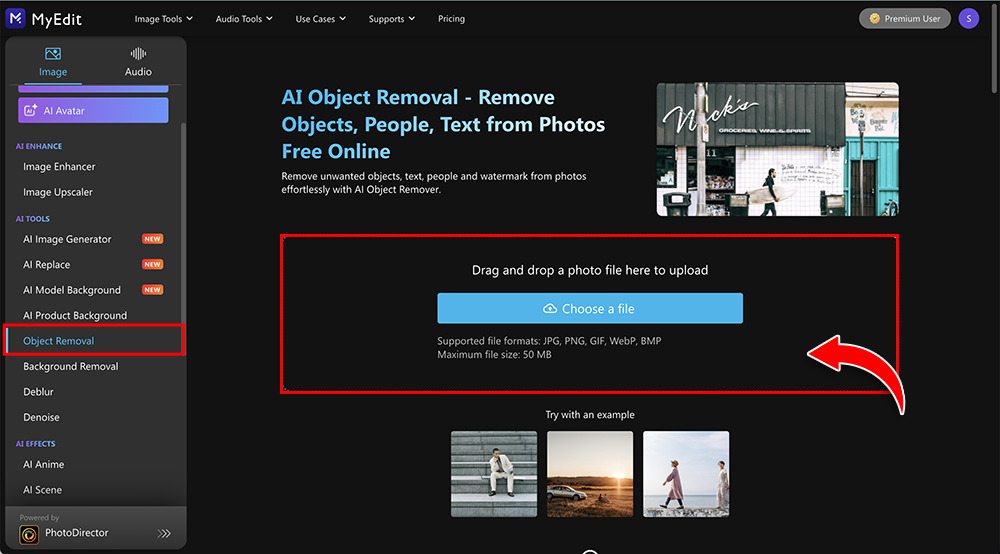Click the 'Try with an example' label
Image resolution: width=1000 pixels, height=554 pixels.
[590, 415]
